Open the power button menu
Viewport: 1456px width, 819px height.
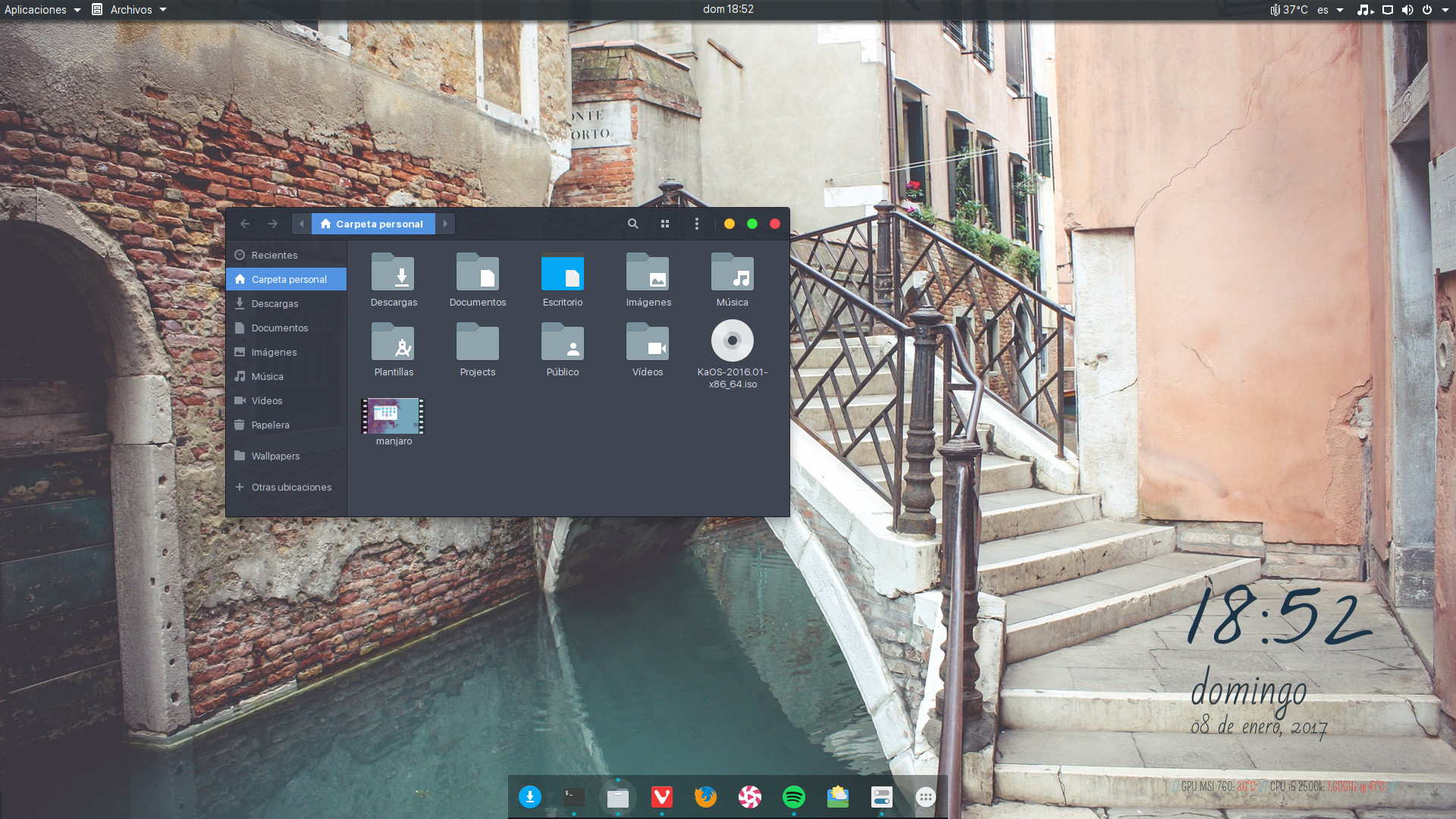[x=1428, y=10]
